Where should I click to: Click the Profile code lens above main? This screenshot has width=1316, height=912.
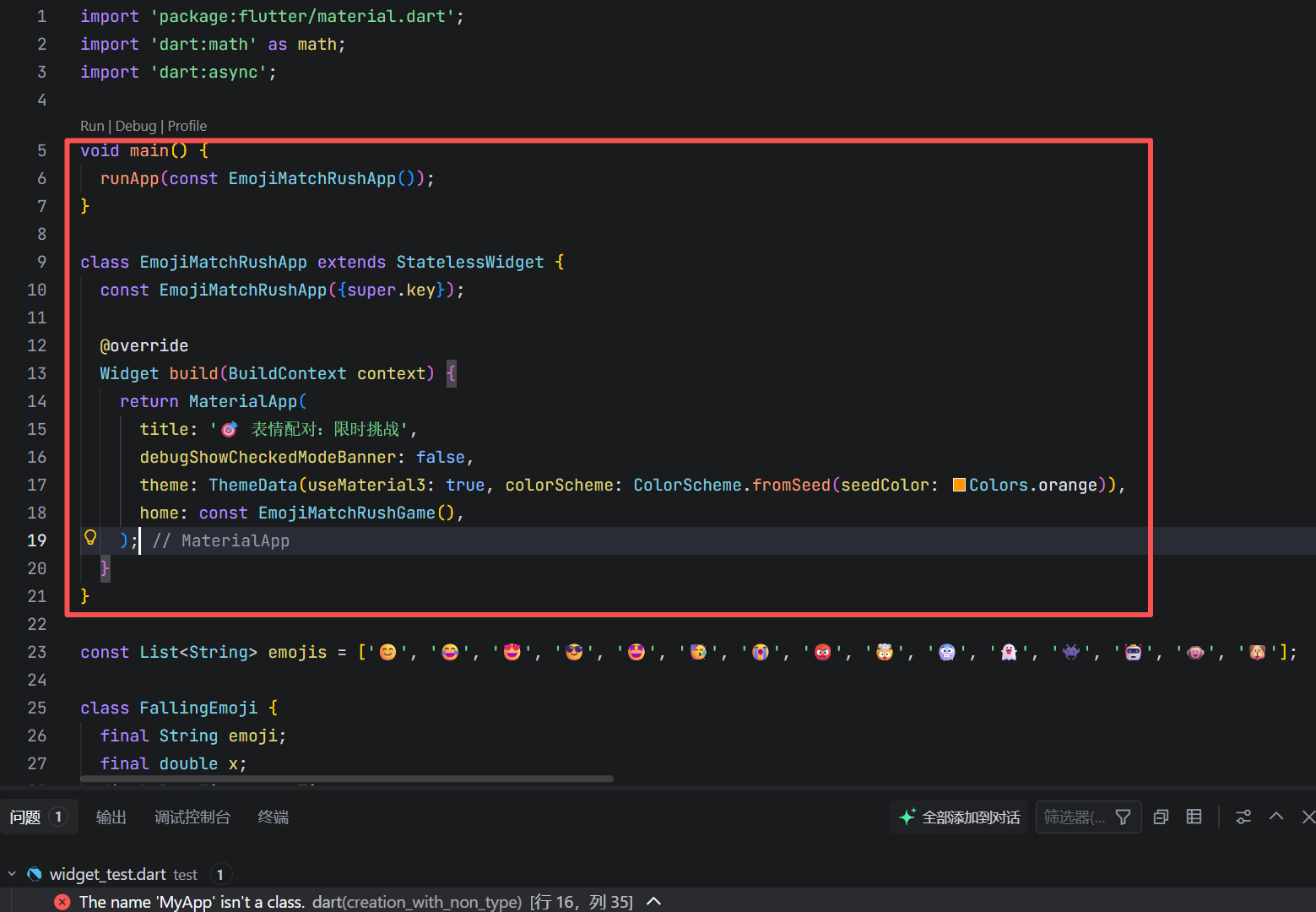[x=187, y=126]
